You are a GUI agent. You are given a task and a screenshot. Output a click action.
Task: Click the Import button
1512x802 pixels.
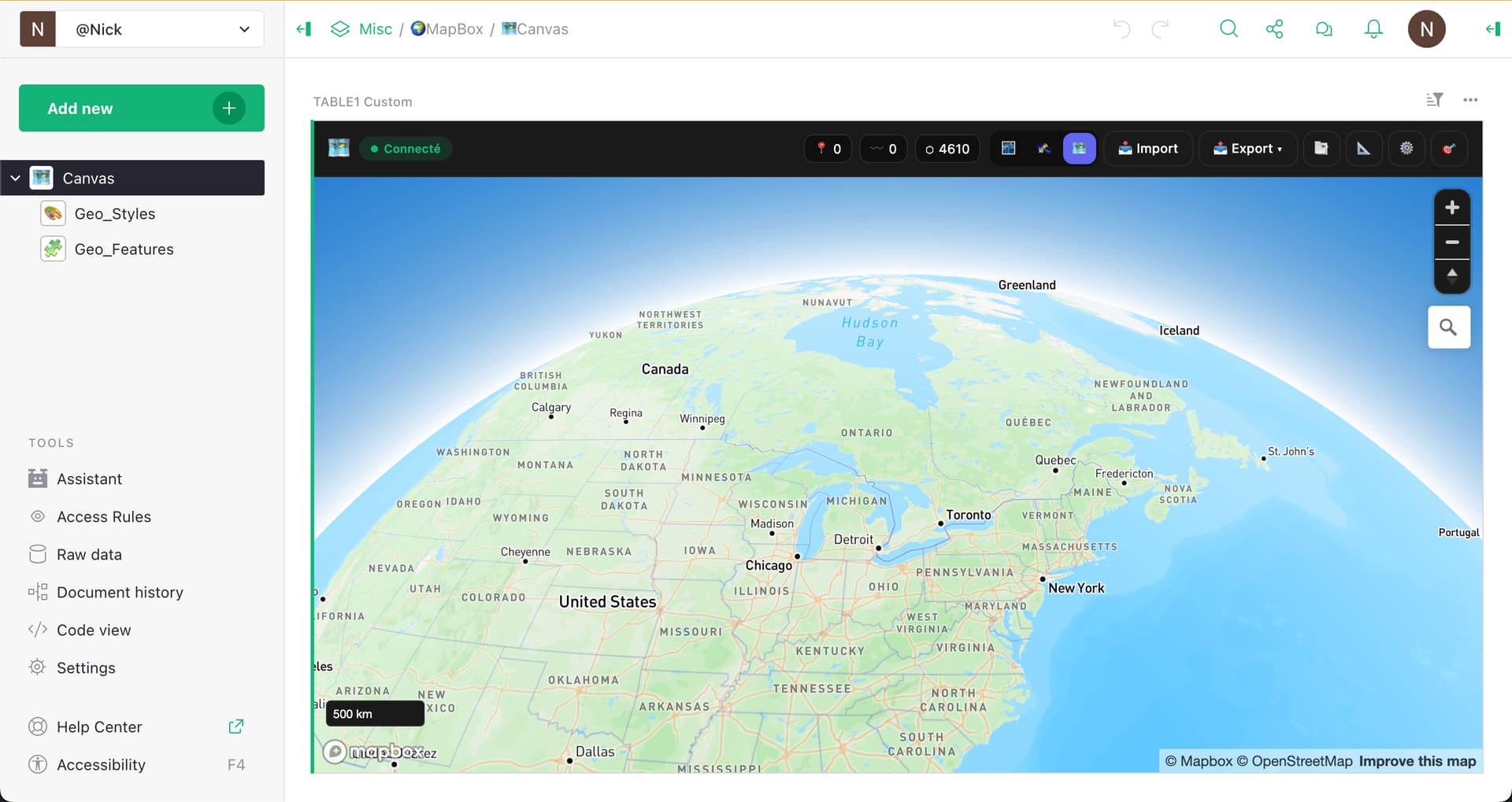(1148, 149)
